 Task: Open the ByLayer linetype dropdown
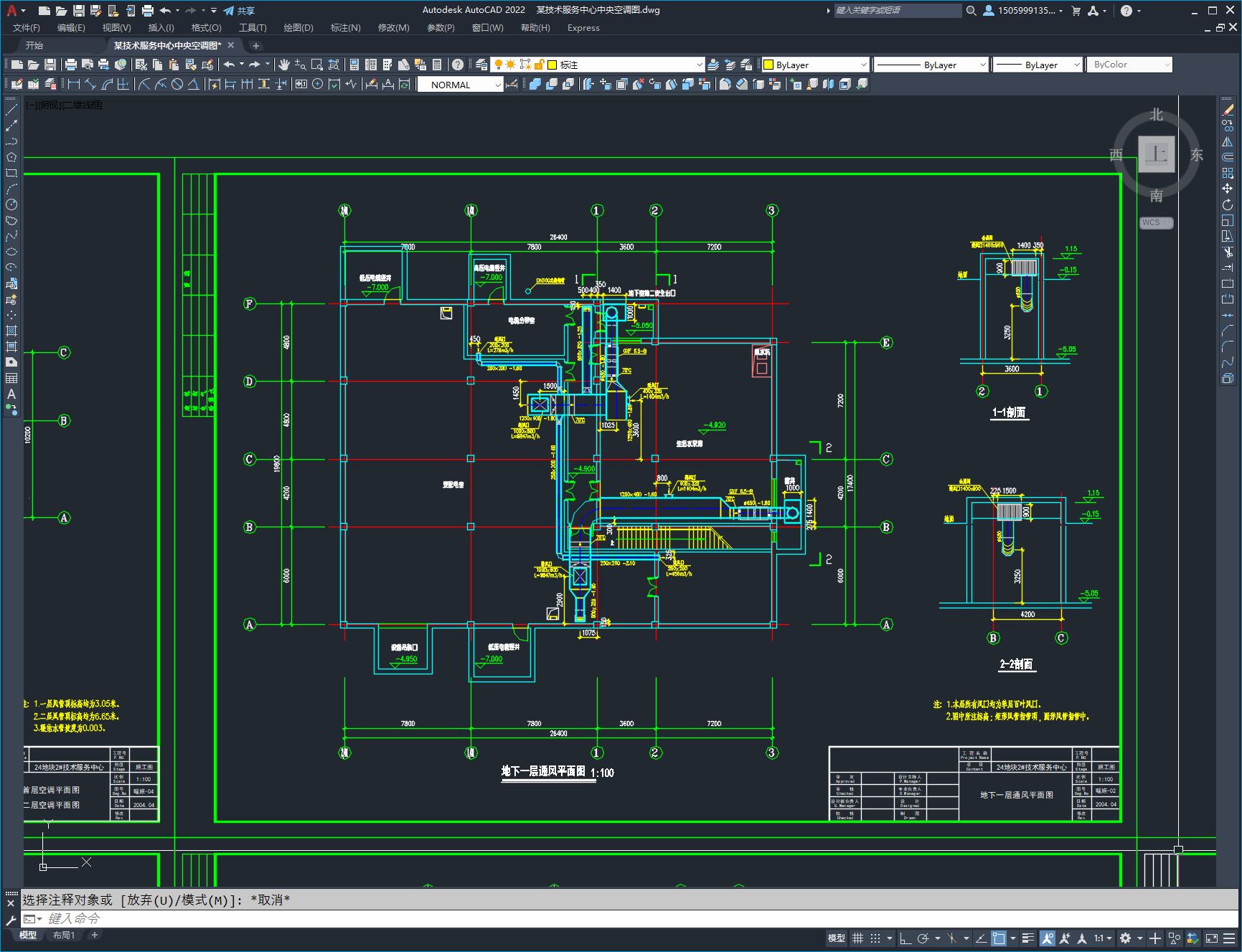[983, 65]
